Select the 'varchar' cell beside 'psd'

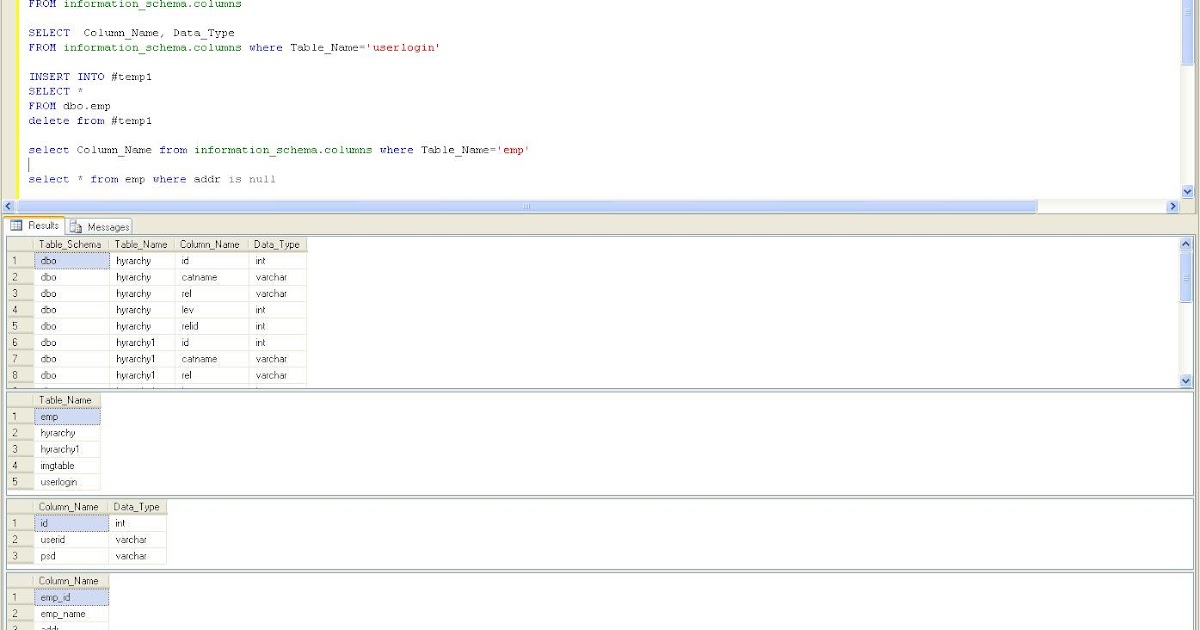point(137,555)
